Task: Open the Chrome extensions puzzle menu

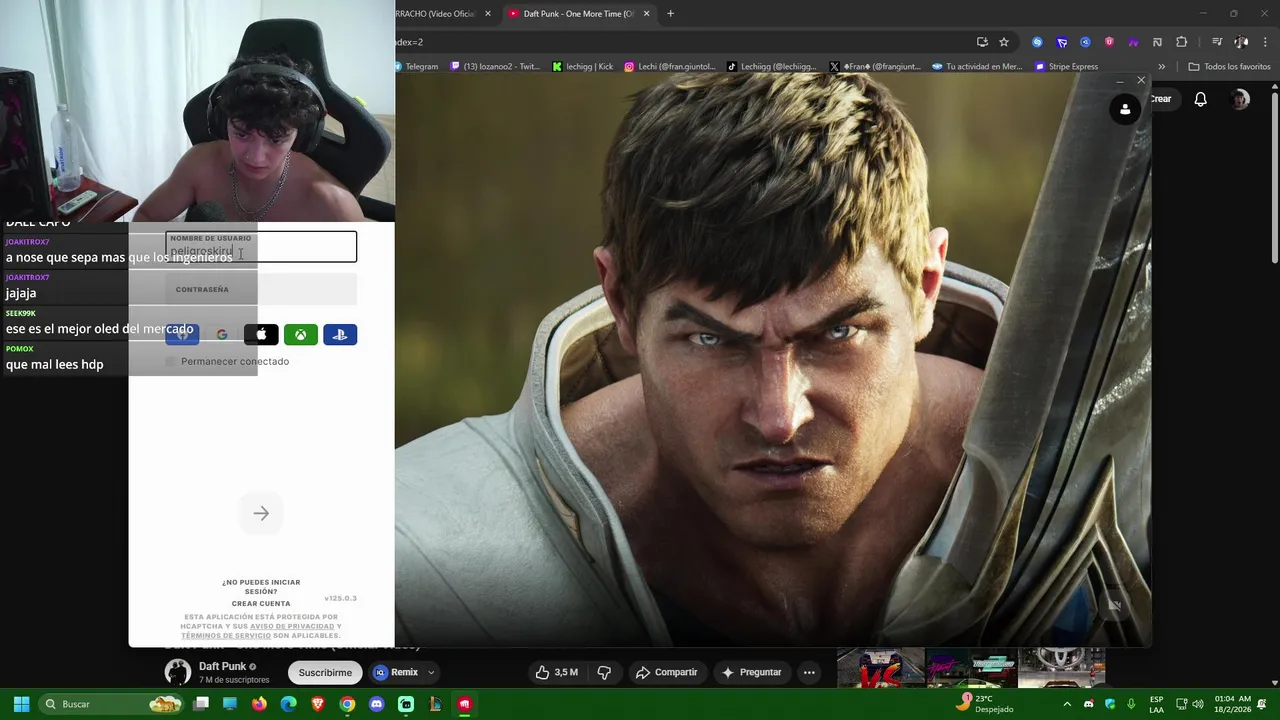Action: coord(1182,42)
